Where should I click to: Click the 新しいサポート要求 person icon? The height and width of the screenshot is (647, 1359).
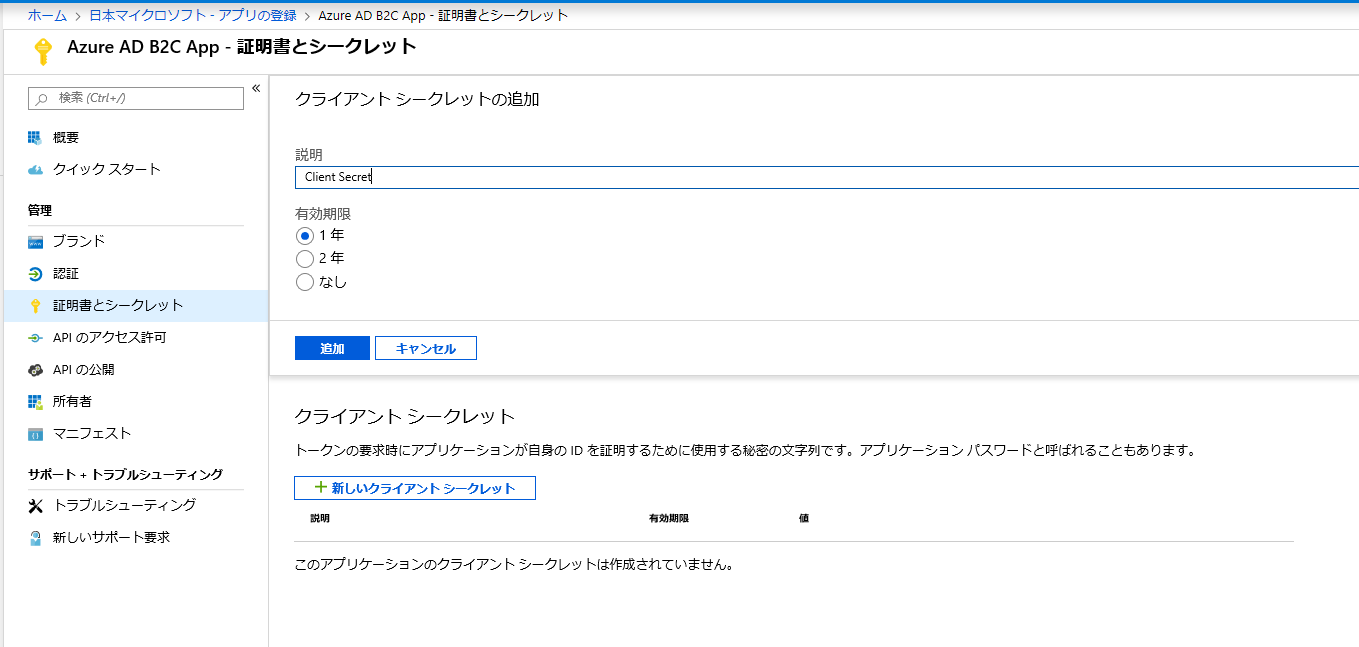[x=35, y=537]
